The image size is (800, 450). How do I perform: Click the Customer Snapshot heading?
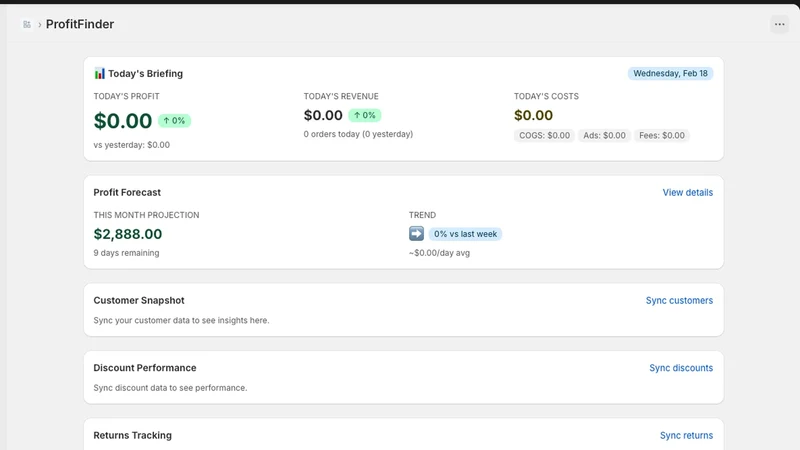[139, 301]
